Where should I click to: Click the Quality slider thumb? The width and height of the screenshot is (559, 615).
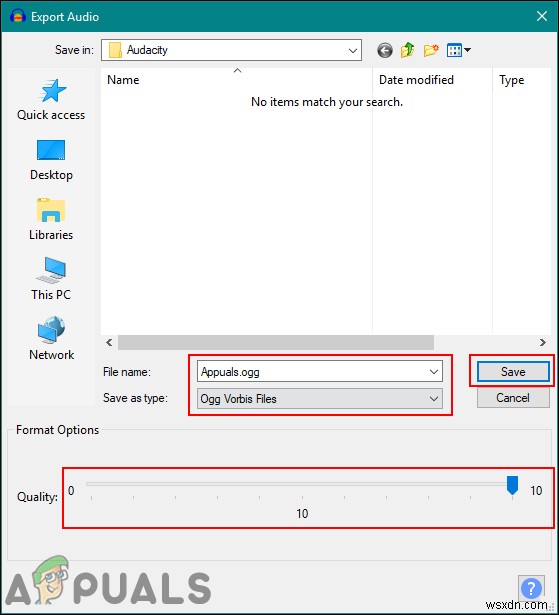click(512, 486)
